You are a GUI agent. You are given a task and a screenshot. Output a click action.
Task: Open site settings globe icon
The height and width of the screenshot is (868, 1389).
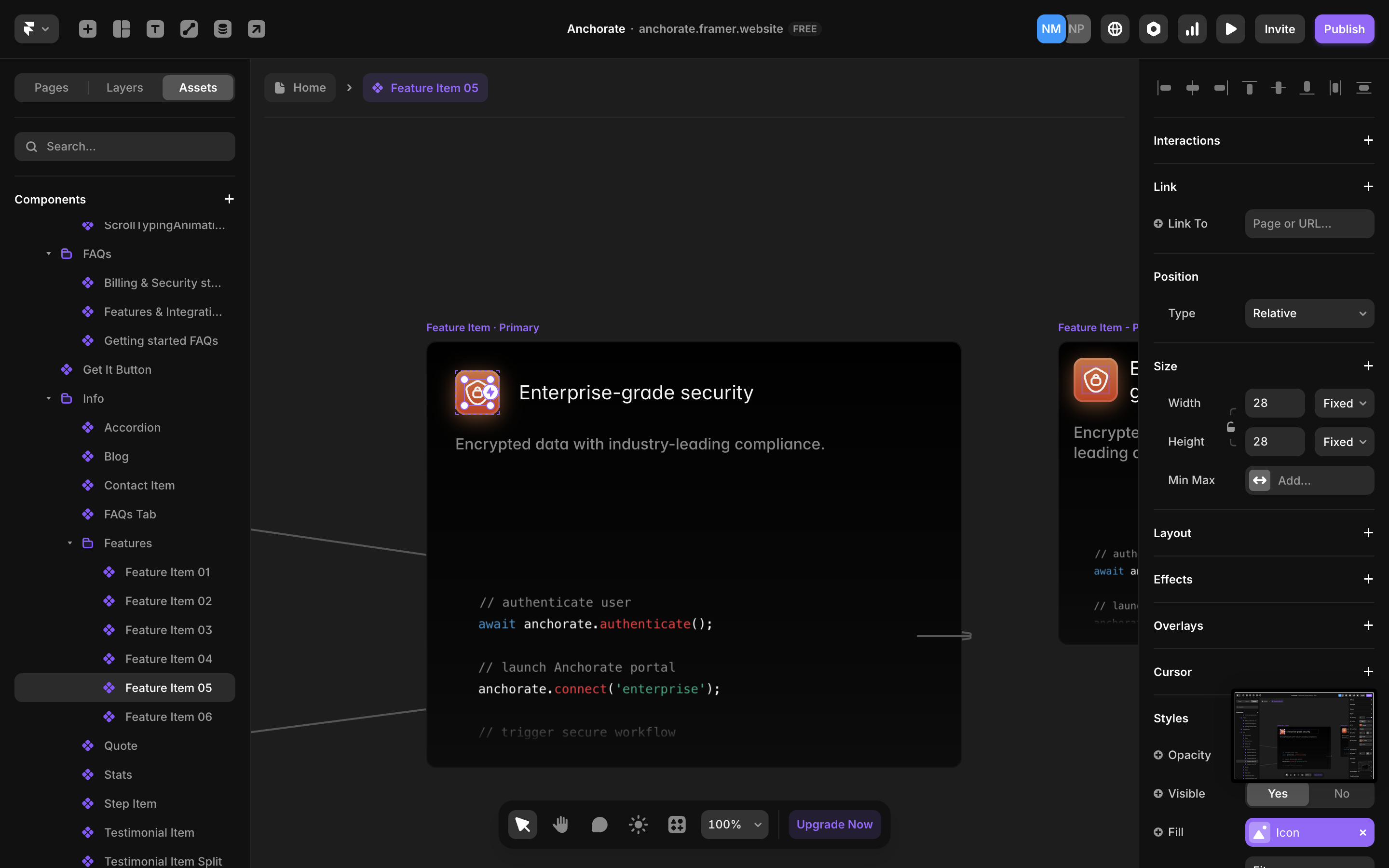coord(1115,29)
